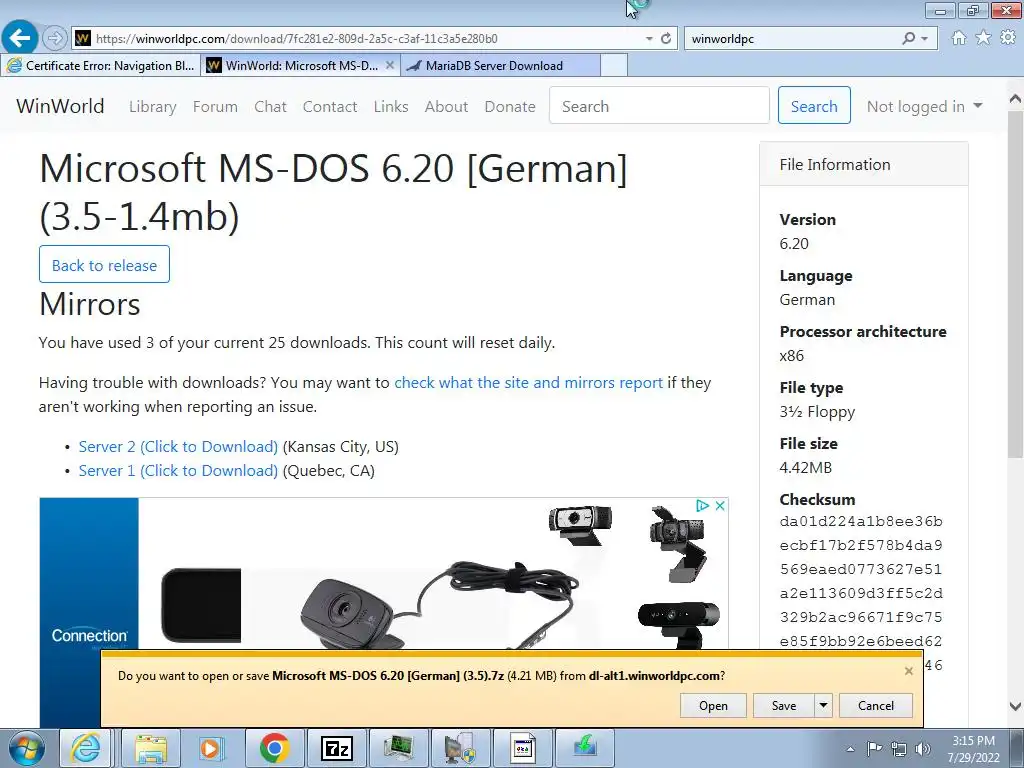Click the Back to release button
Screen dimensions: 1024x768
click(104, 264)
